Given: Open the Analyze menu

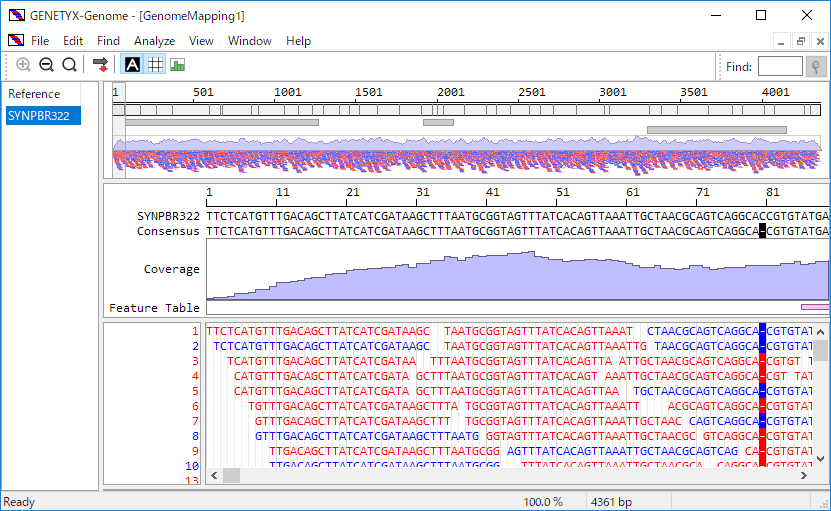Looking at the screenshot, I should [x=154, y=41].
